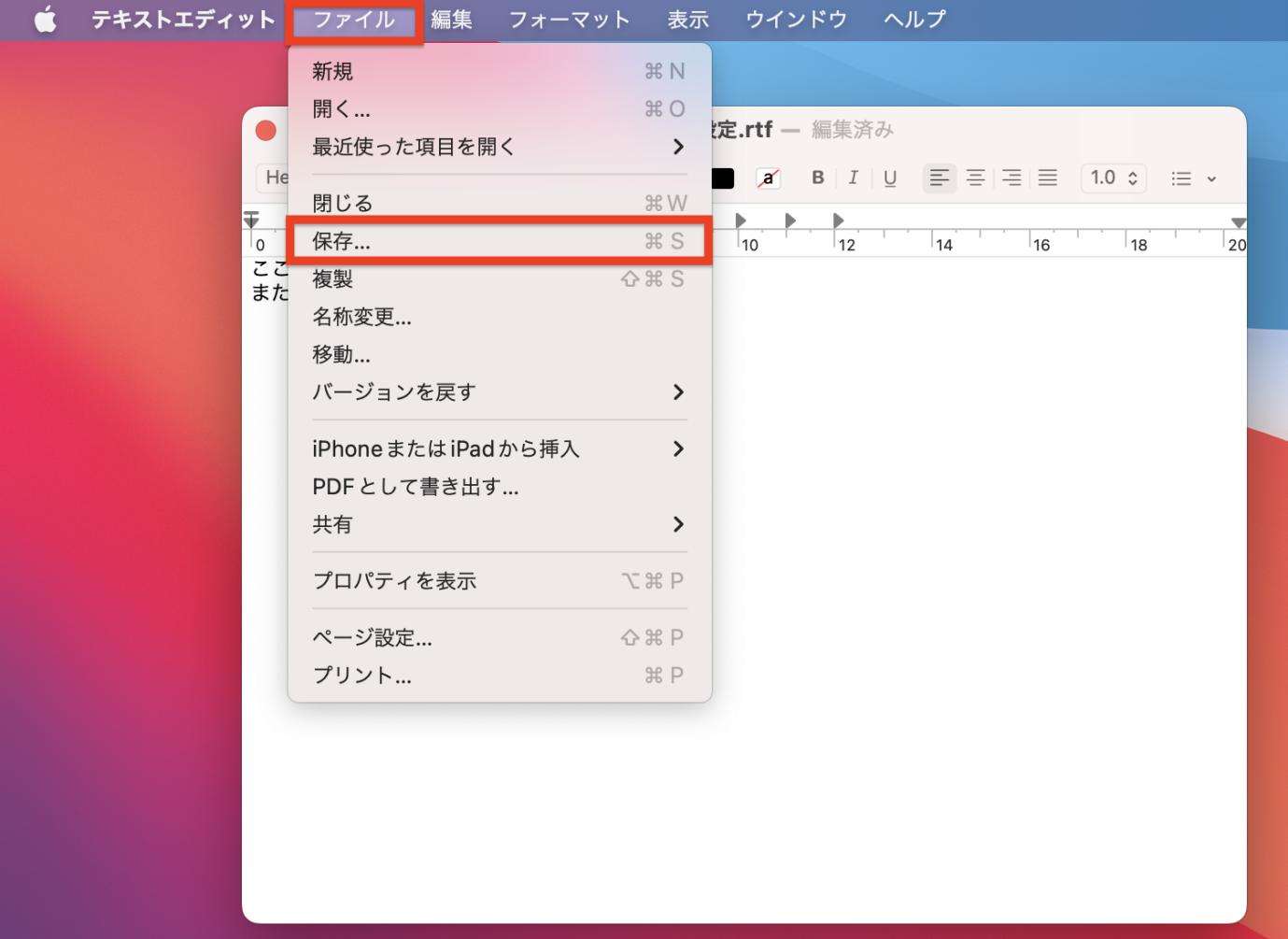Screen dimensions: 1288x939
Task: Open the ヘルプ menu
Action: point(915,20)
